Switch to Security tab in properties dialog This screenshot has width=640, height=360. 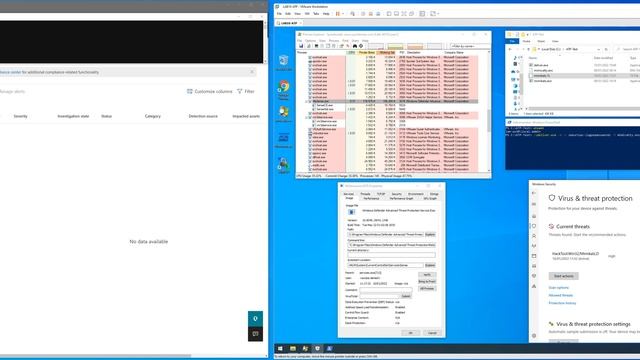click(397, 194)
